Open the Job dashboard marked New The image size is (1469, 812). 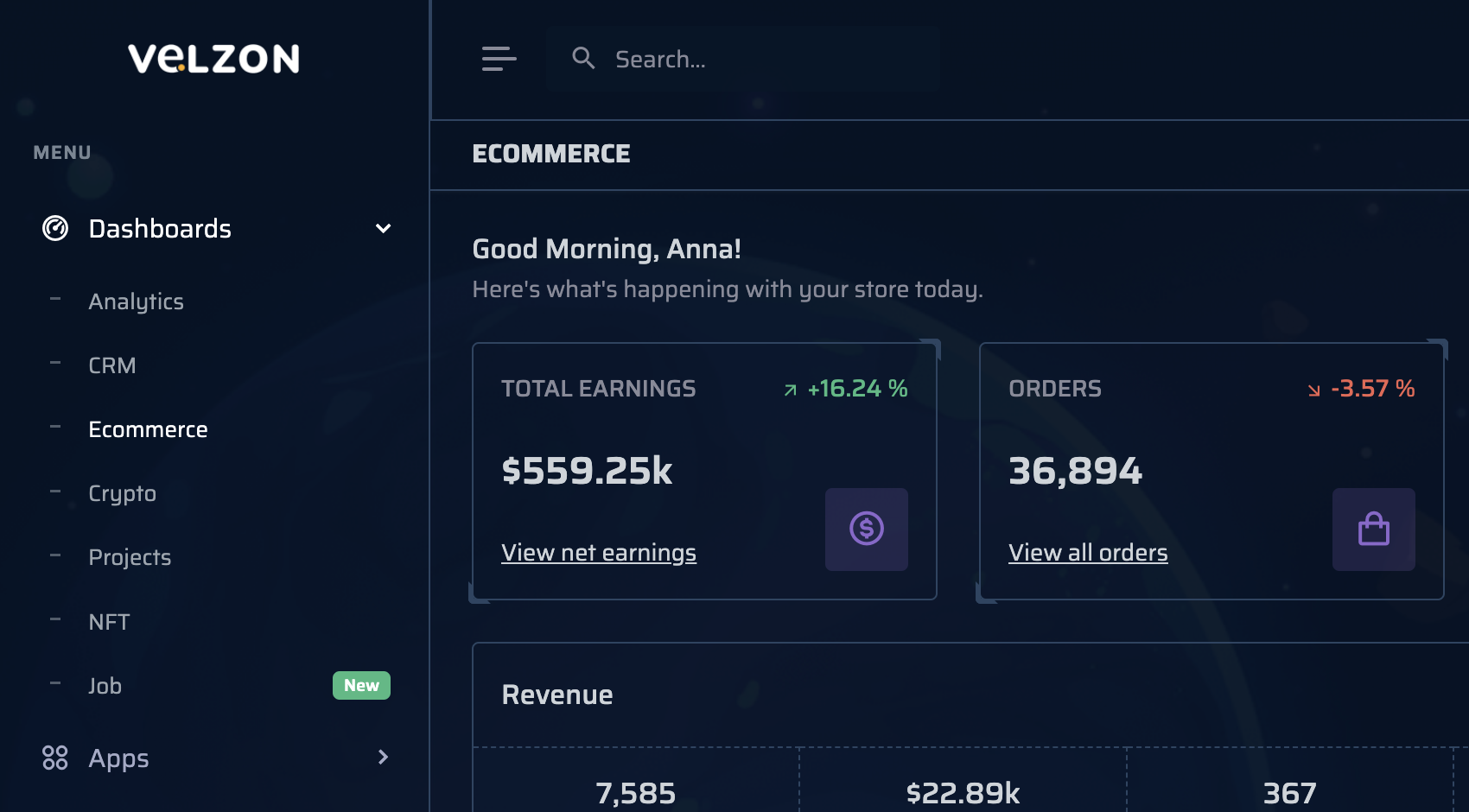pyautogui.click(x=105, y=686)
